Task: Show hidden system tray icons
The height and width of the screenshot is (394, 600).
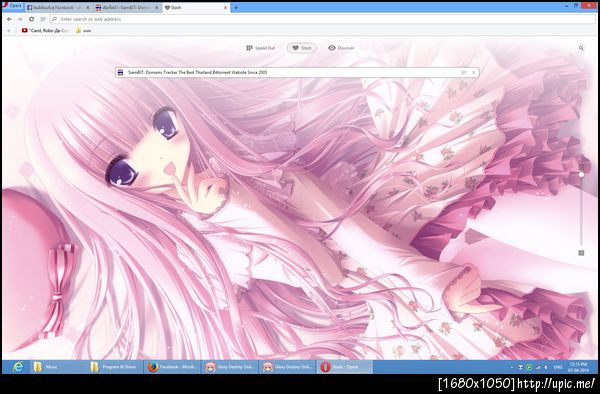Action: [x=512, y=367]
